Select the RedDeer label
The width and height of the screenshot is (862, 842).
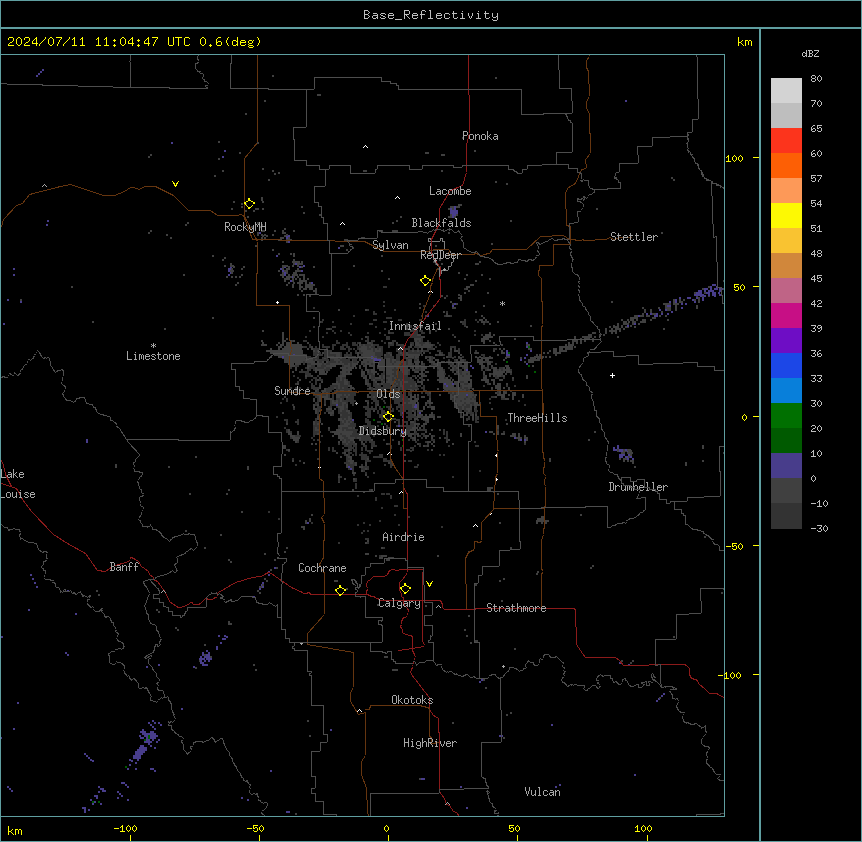(x=440, y=255)
